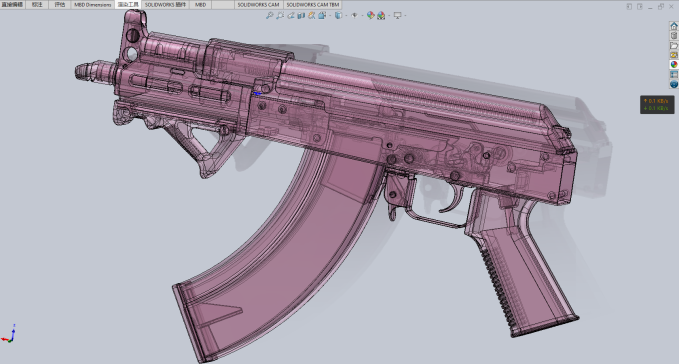The image size is (679, 364).
Task: Click the Previous View icon
Action: tap(291, 16)
